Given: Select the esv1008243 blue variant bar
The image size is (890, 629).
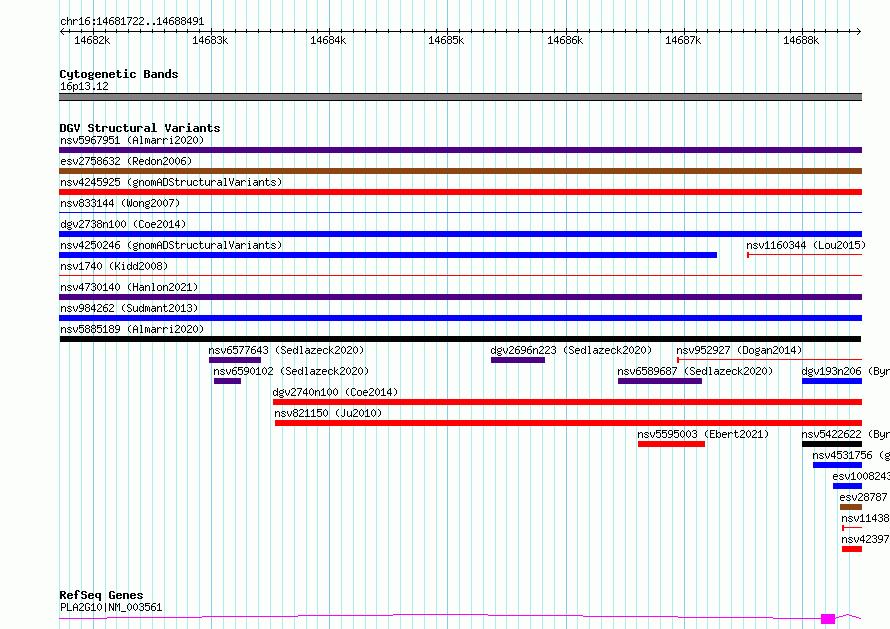Looking at the screenshot, I should click(847, 486).
